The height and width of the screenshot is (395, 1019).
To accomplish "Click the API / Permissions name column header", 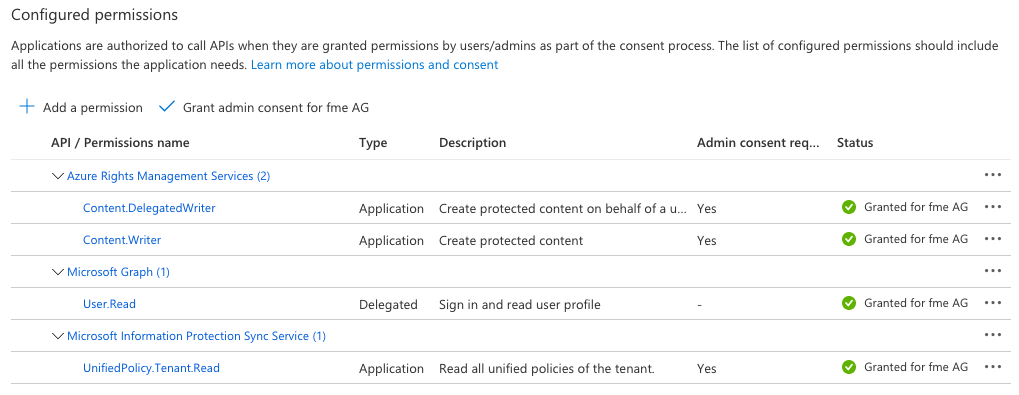I will 120,143.
